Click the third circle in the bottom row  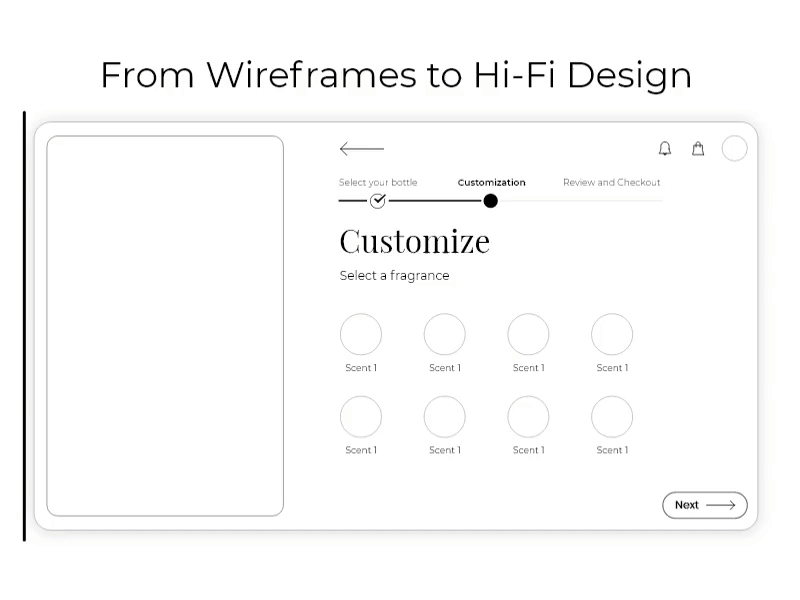527,417
